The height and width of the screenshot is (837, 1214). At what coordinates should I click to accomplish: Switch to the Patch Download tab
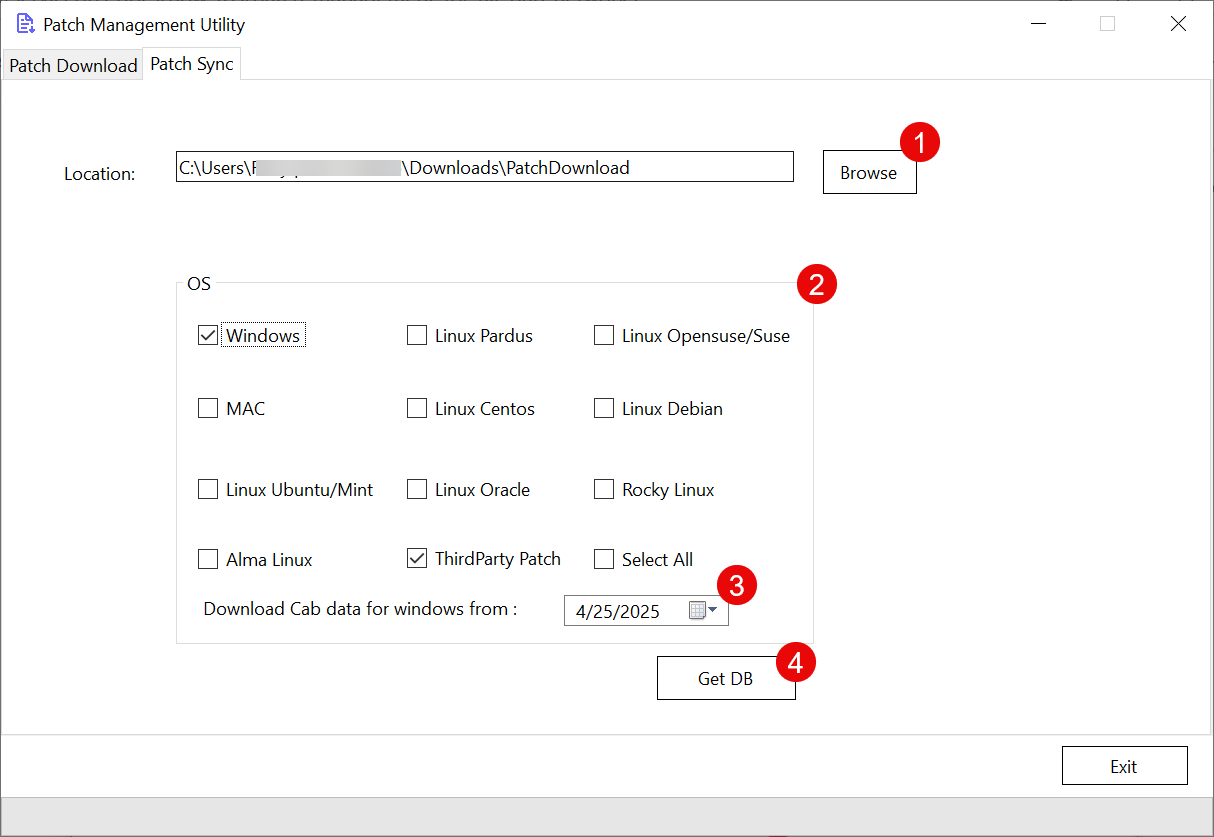[x=72, y=64]
